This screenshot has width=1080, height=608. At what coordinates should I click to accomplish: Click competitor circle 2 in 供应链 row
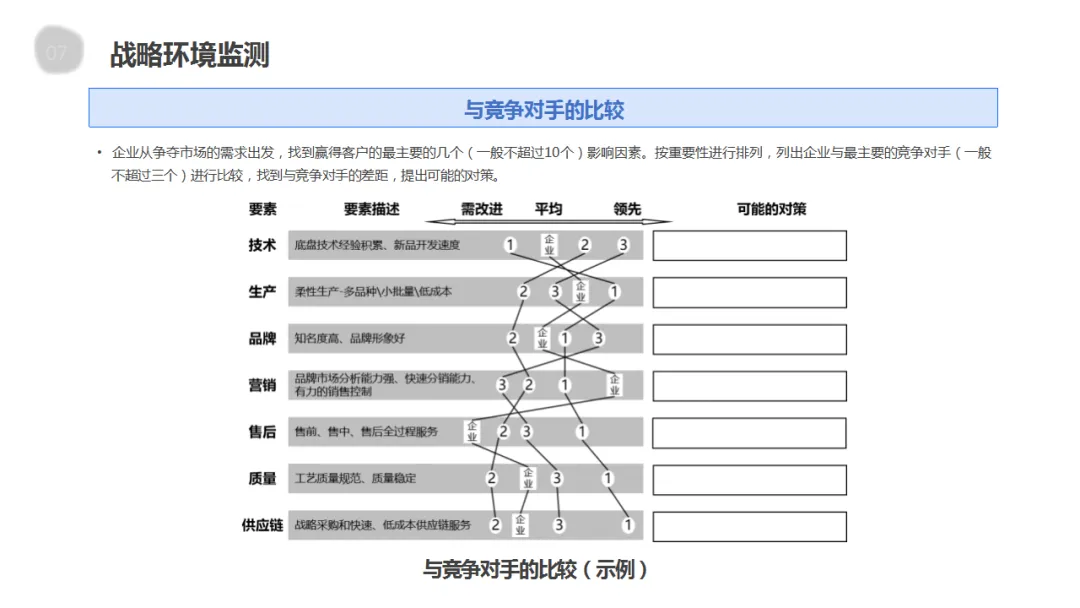coord(495,525)
